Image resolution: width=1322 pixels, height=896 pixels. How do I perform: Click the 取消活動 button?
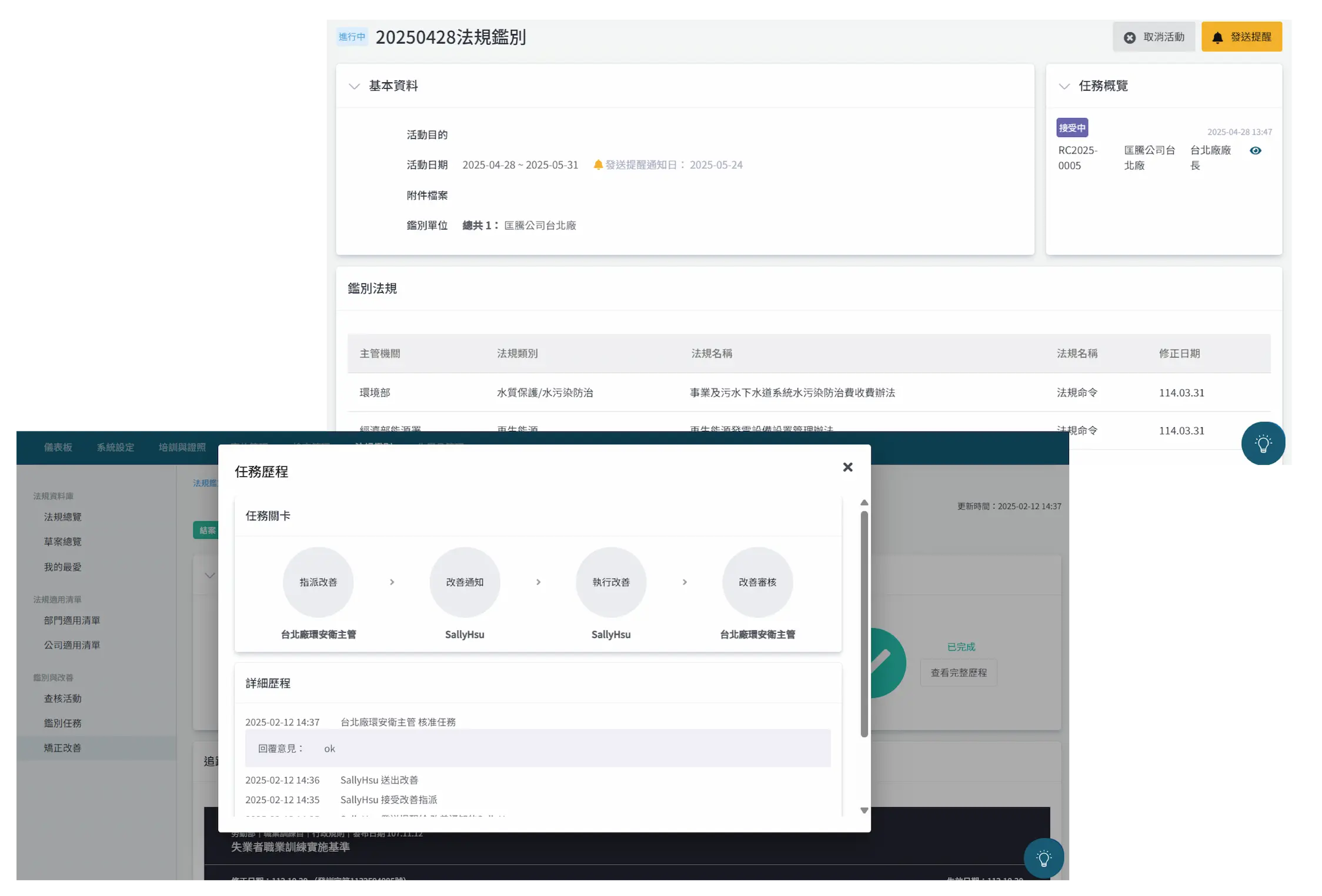1153,37
